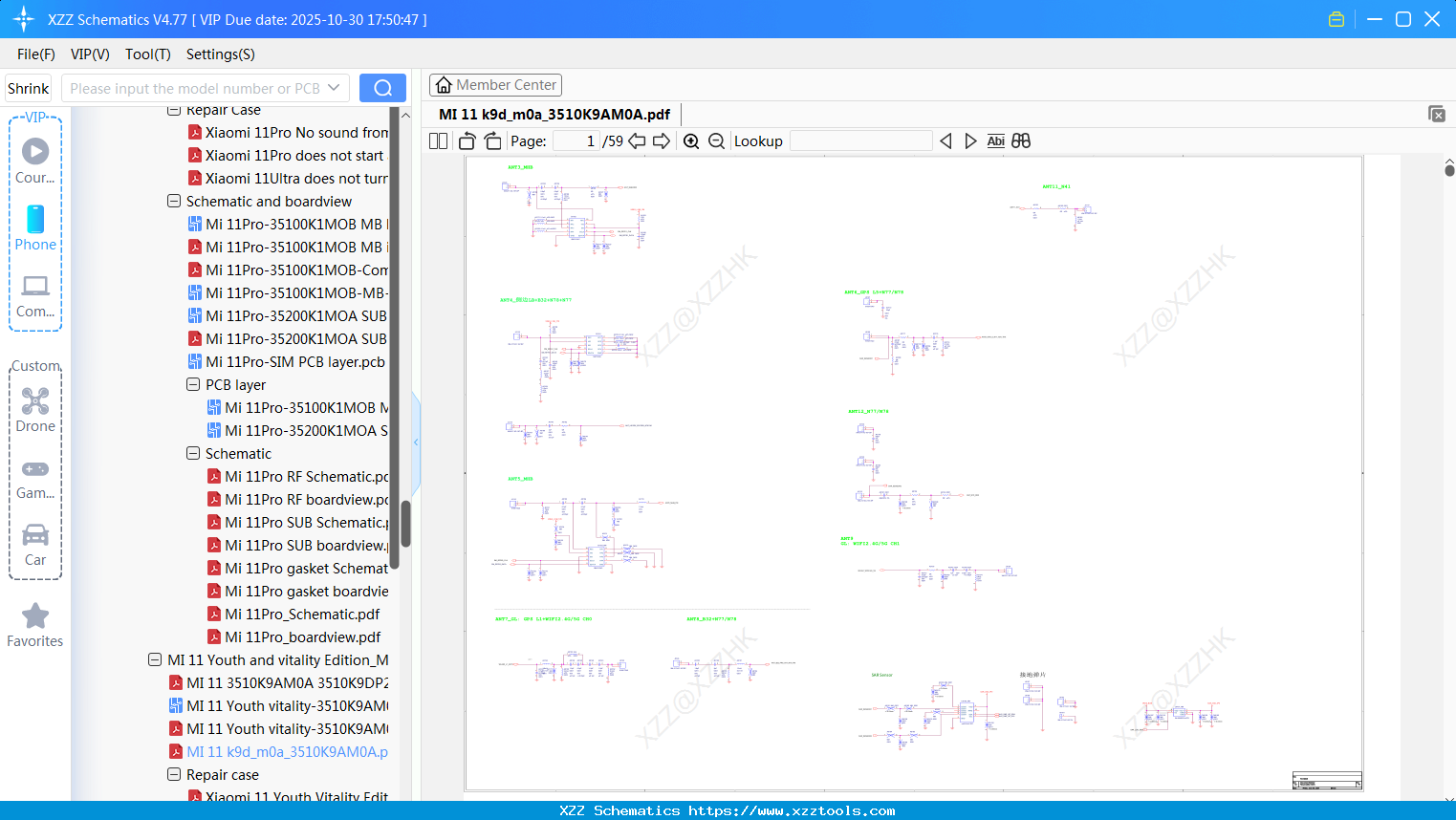1456x820 pixels.
Task: Click the Lookup text field
Action: coord(861,141)
